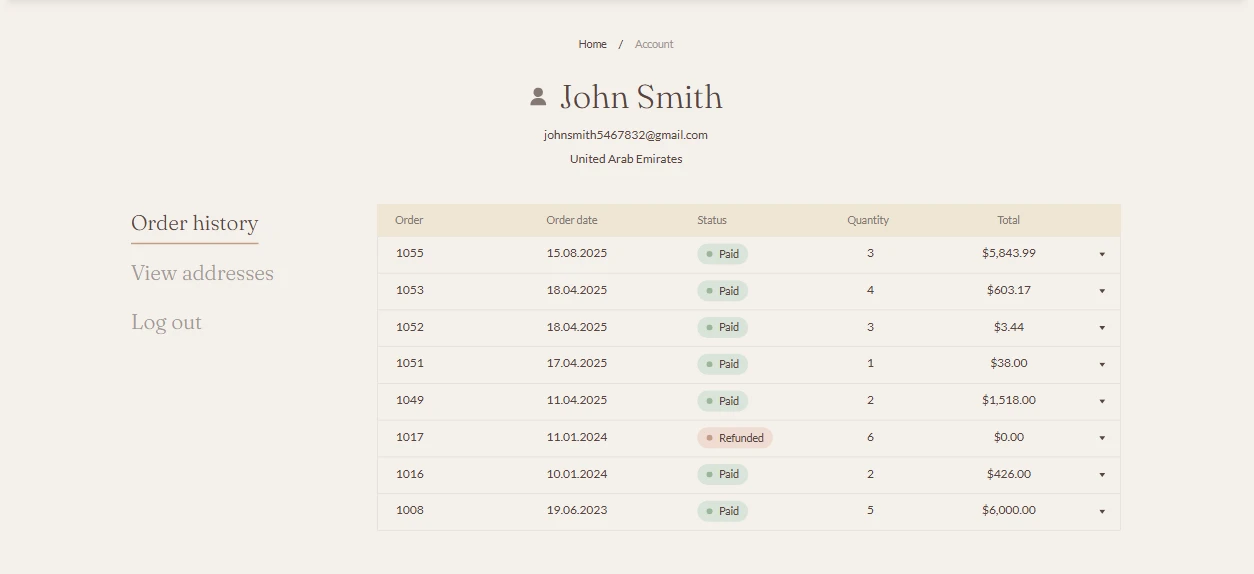Click the date 10.01.2024
Screen dimensions: 1254x574
click(577, 474)
